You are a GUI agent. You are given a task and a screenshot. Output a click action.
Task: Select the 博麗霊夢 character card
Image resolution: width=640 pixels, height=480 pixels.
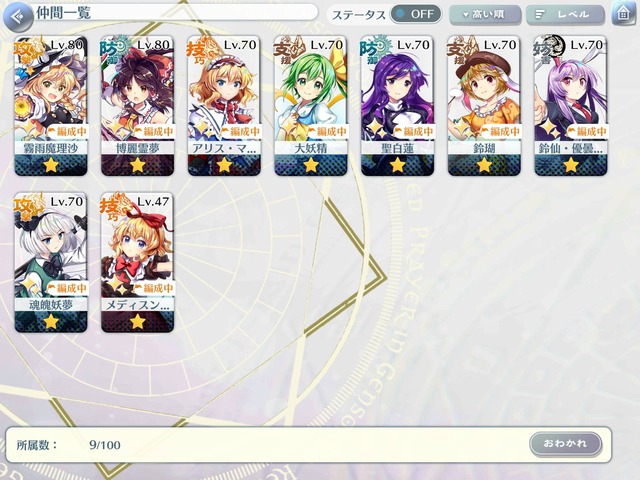138,106
